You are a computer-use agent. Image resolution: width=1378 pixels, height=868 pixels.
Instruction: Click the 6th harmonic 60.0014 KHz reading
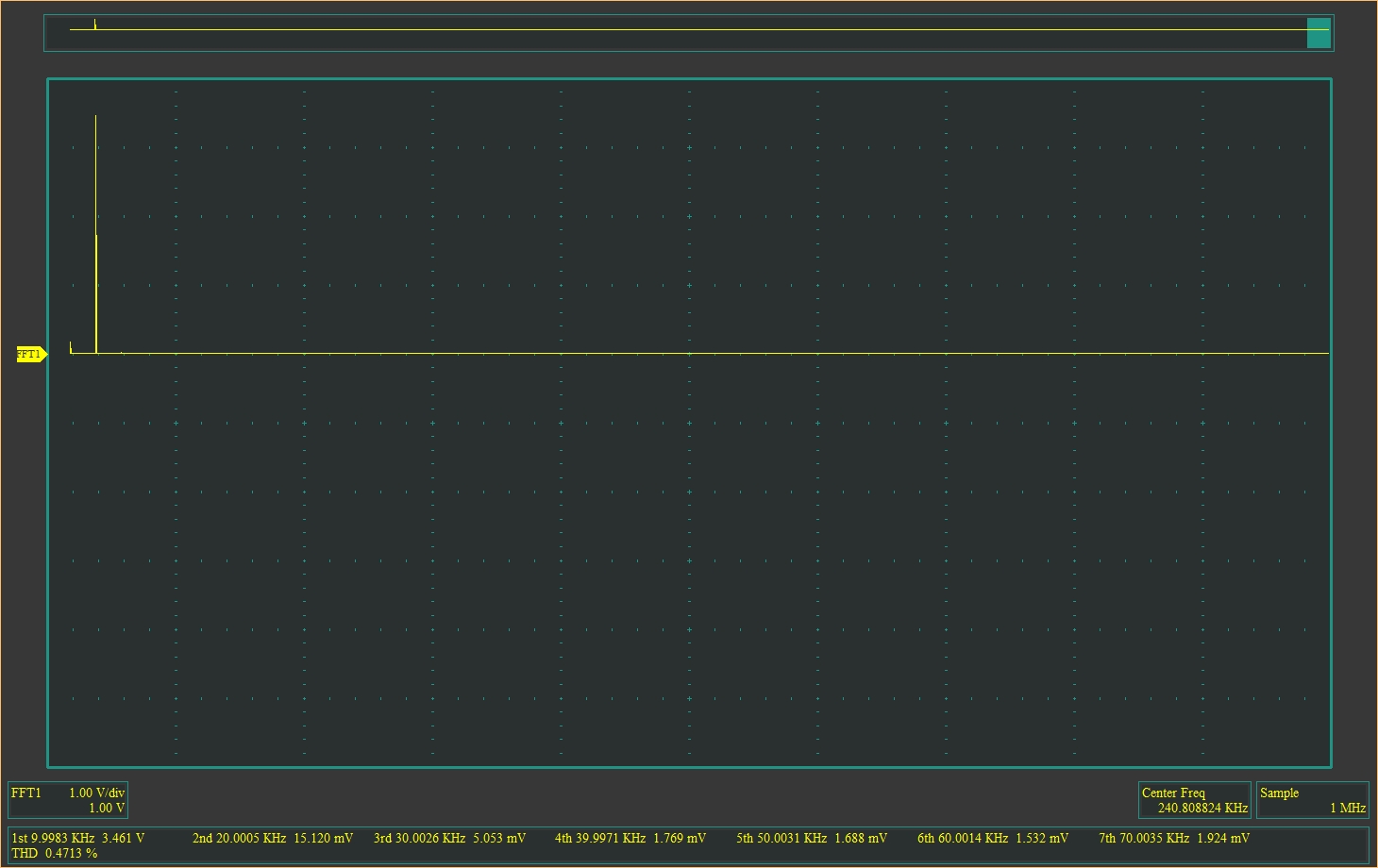pos(993,838)
